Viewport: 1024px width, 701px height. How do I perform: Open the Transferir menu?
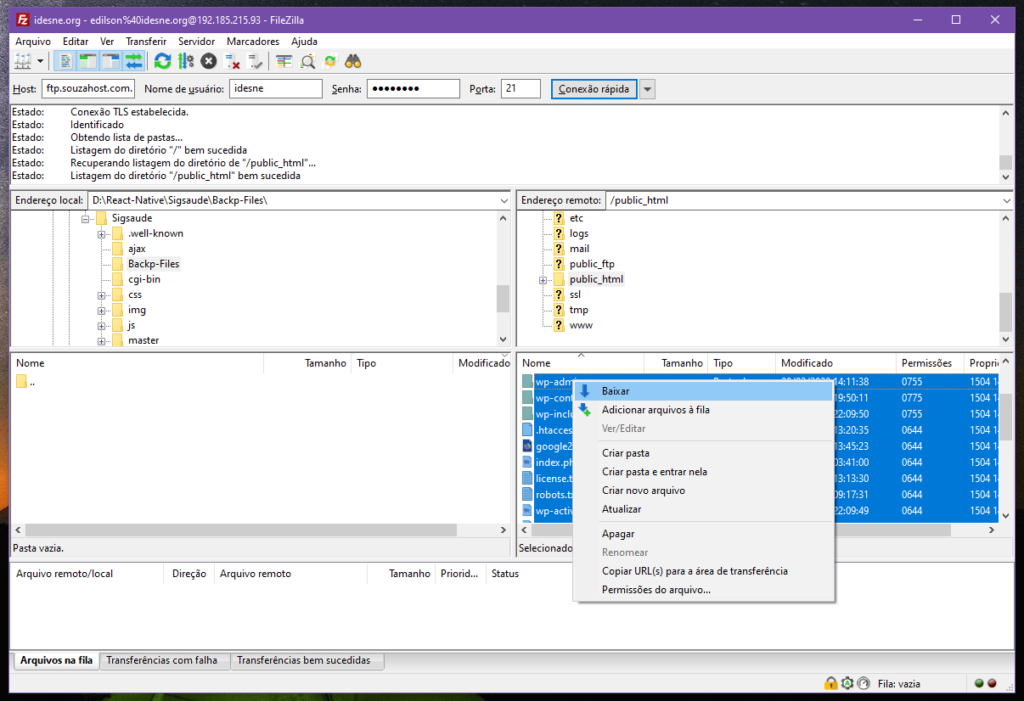[146, 41]
